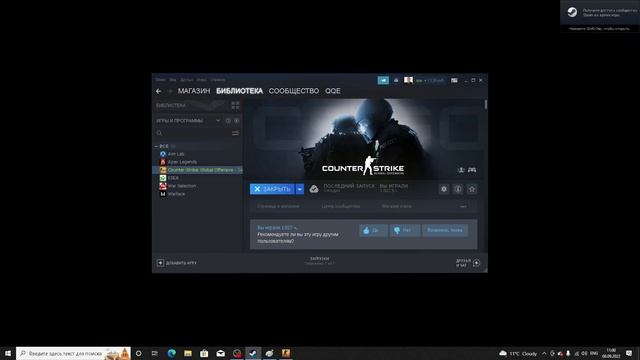Click the game page vertical scrollbar

[x=486, y=104]
